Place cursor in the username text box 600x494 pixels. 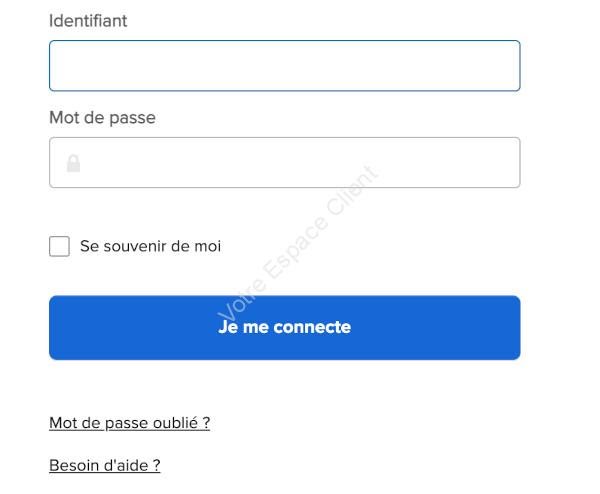pyautogui.click(x=285, y=65)
